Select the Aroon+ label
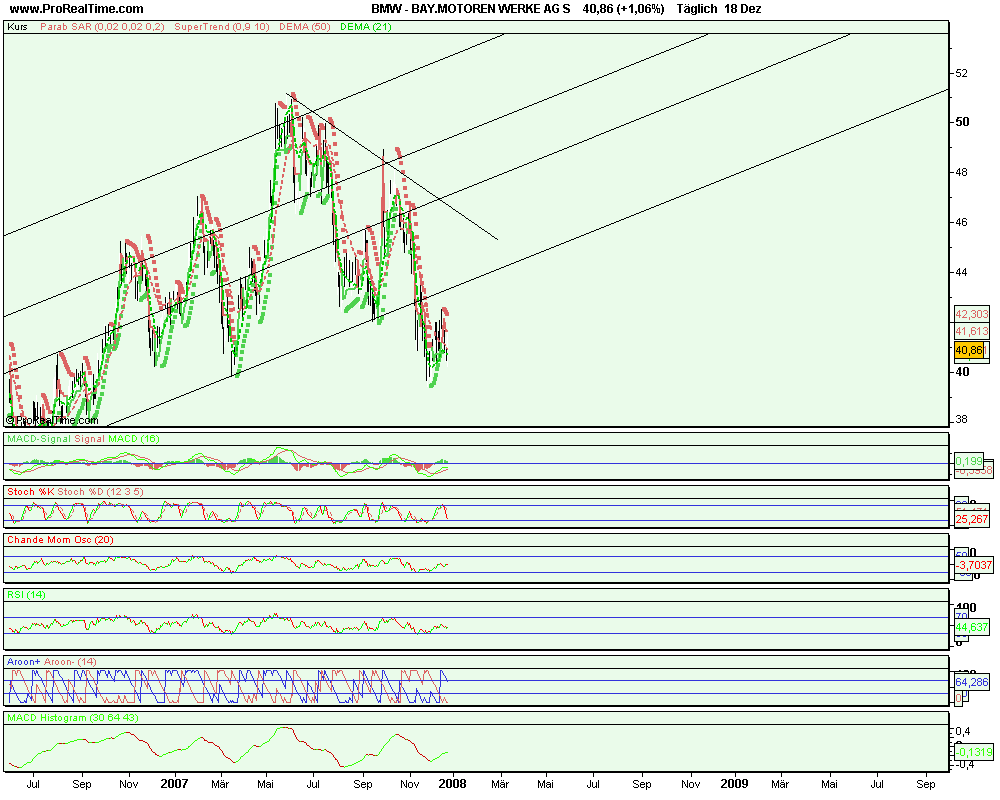Image resolution: width=1000 pixels, height=800 pixels. point(24,662)
